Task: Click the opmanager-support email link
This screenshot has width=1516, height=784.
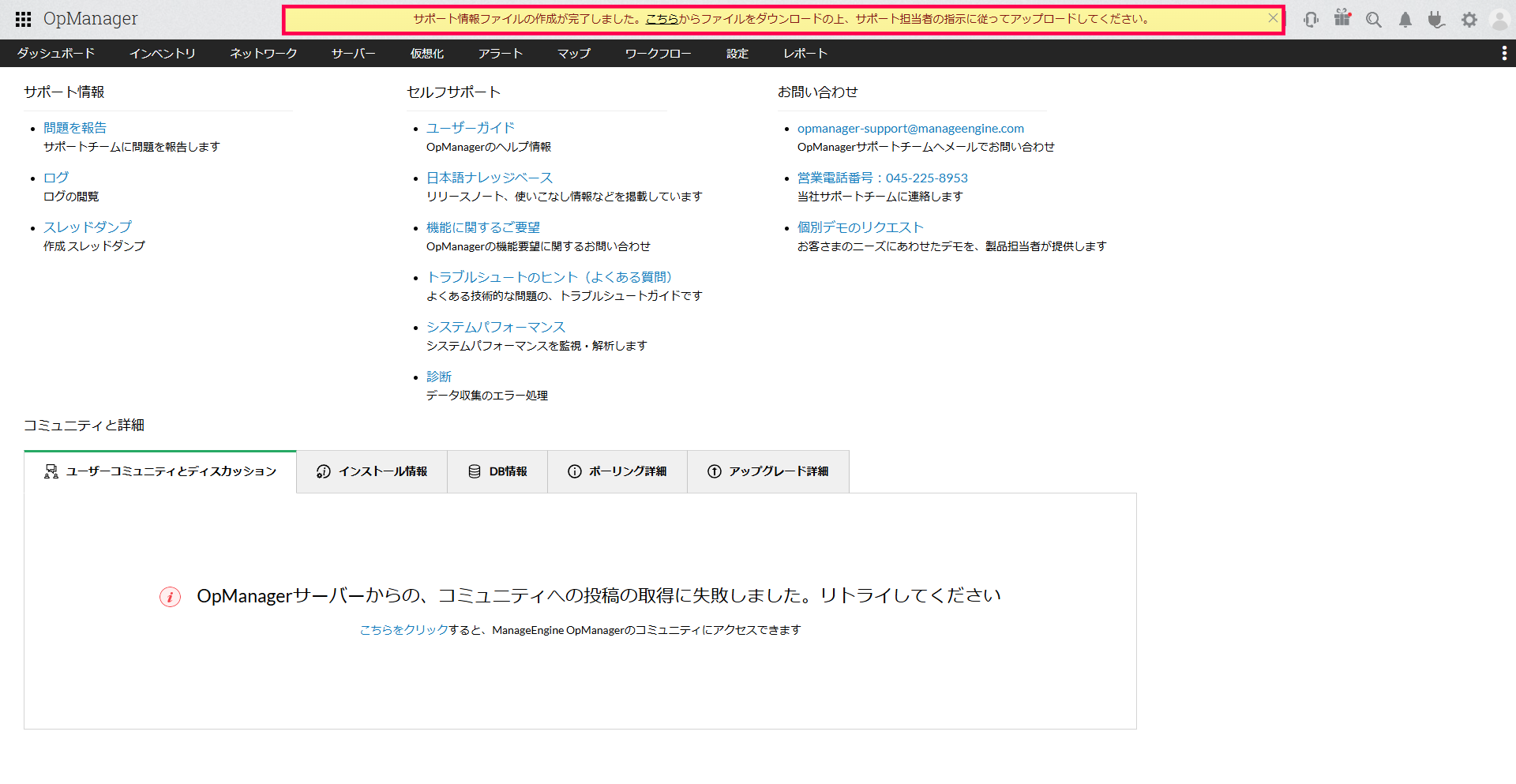Action: point(910,128)
